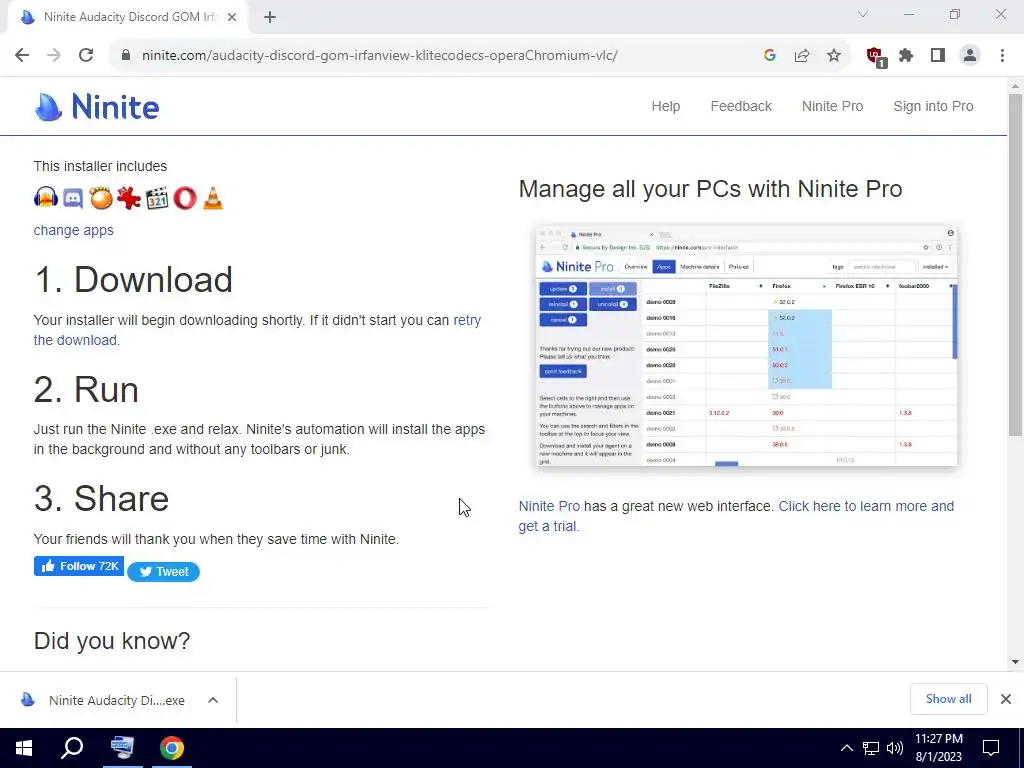Screen dimensions: 1024x768
Task: Click the Audacity headphones app icon
Action: click(46, 197)
